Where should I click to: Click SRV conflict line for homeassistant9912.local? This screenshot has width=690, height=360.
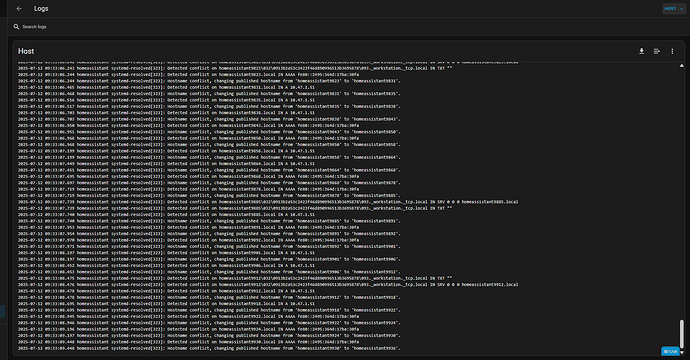tap(268, 285)
